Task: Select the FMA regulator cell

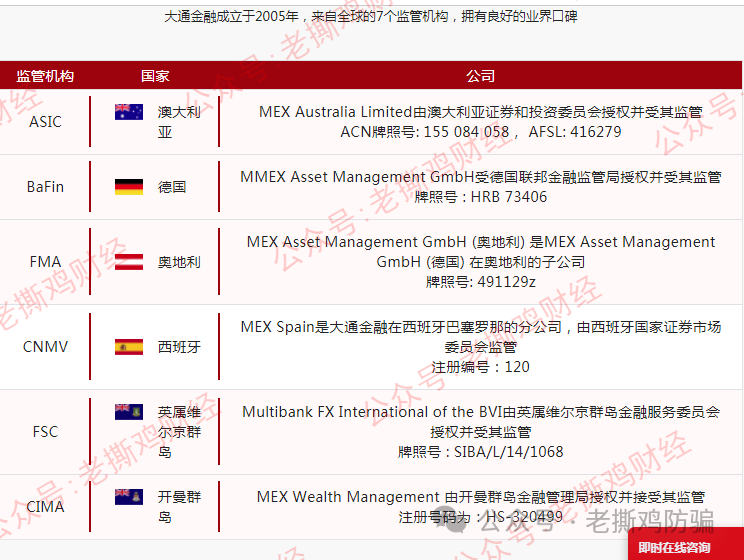Action: click(45, 261)
